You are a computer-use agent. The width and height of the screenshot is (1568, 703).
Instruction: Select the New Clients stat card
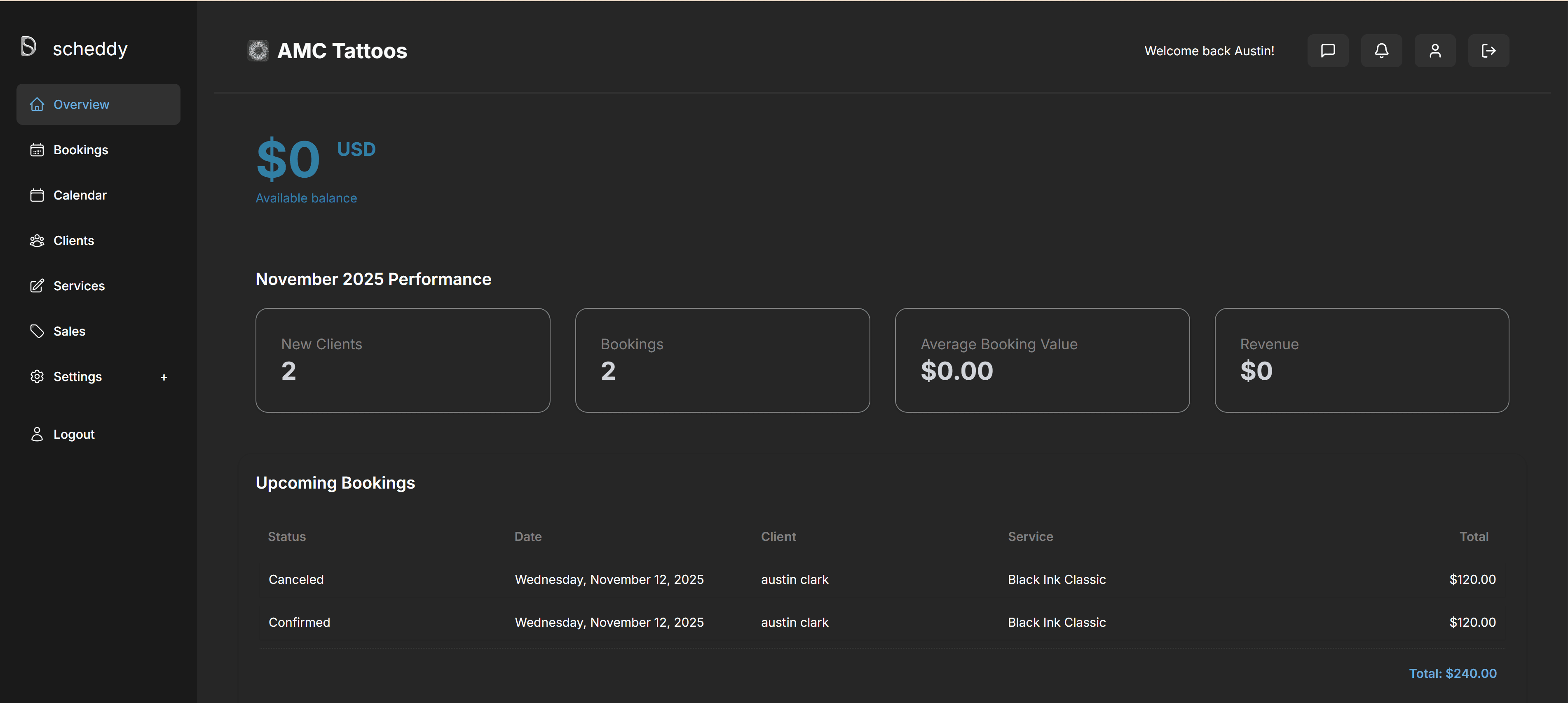[402, 360]
